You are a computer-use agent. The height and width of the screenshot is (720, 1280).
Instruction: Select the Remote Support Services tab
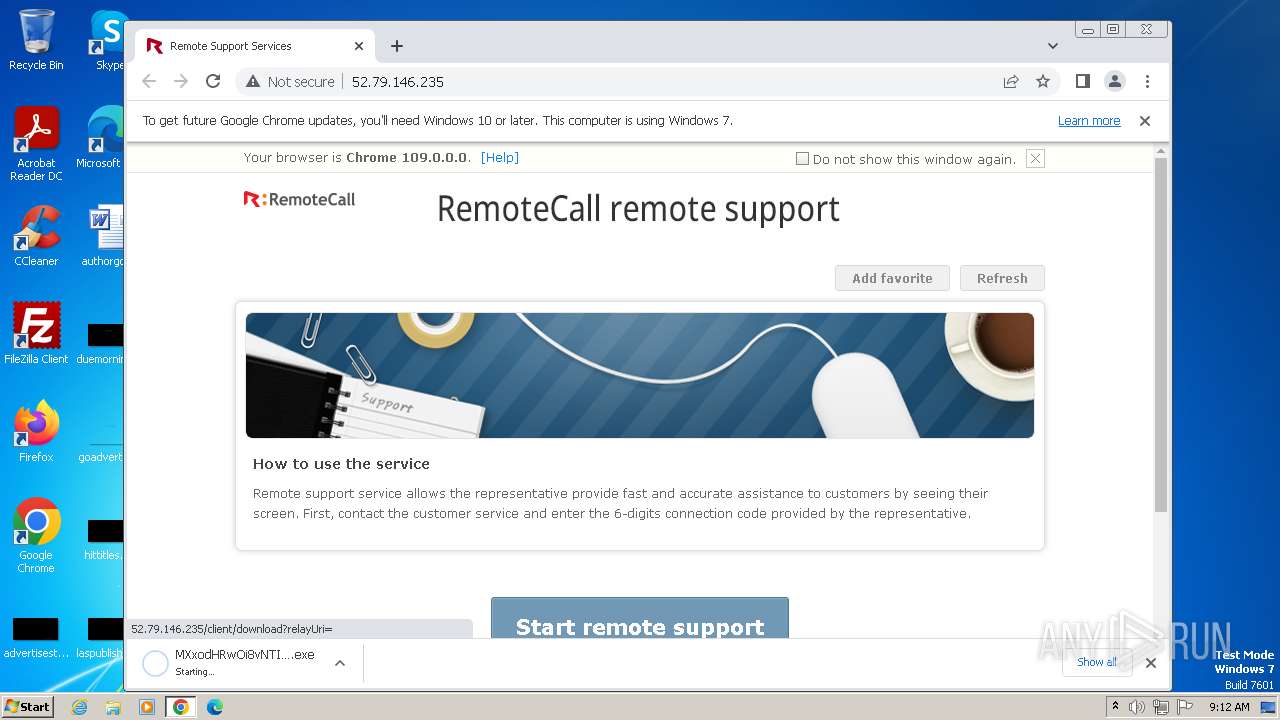(255, 46)
